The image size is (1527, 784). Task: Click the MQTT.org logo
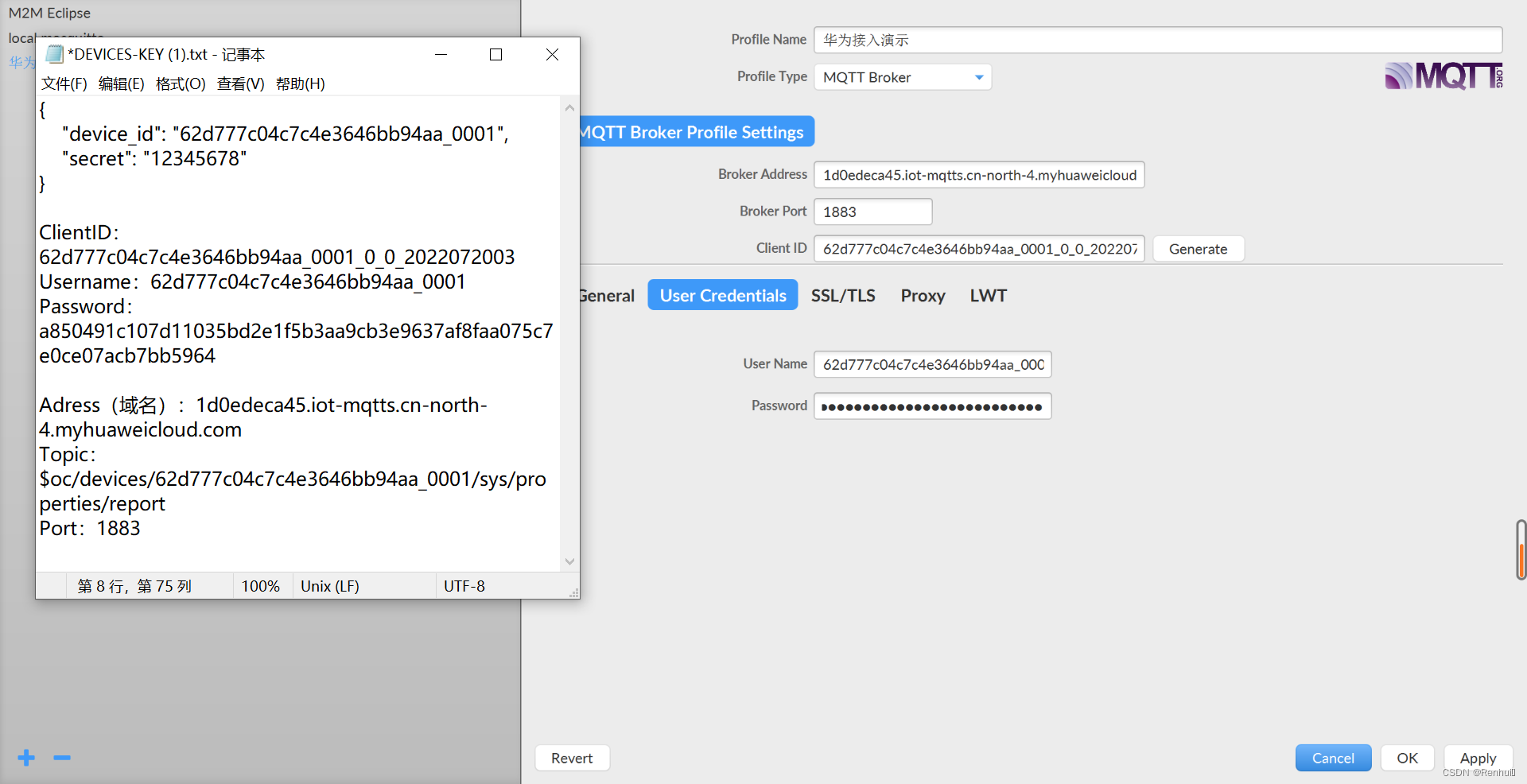[x=1443, y=76]
